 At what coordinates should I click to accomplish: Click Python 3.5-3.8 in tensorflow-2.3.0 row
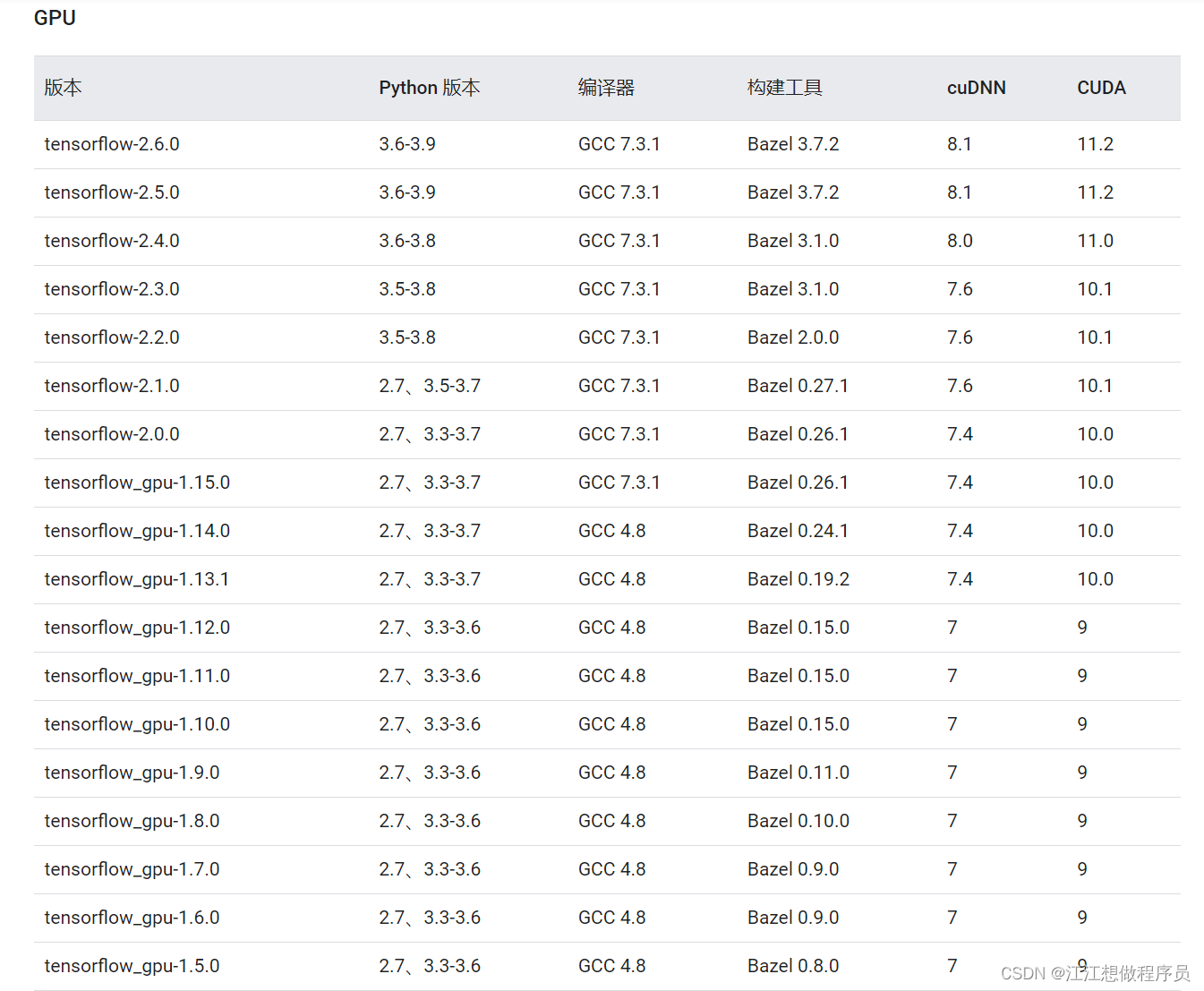point(407,289)
